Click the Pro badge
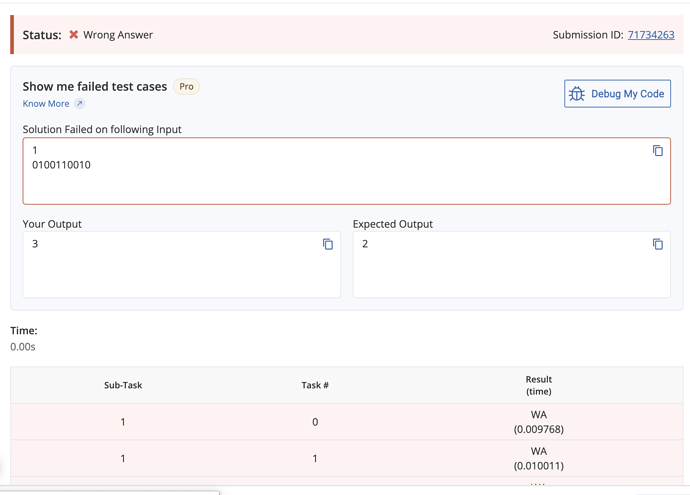690x495 pixels. point(186,87)
